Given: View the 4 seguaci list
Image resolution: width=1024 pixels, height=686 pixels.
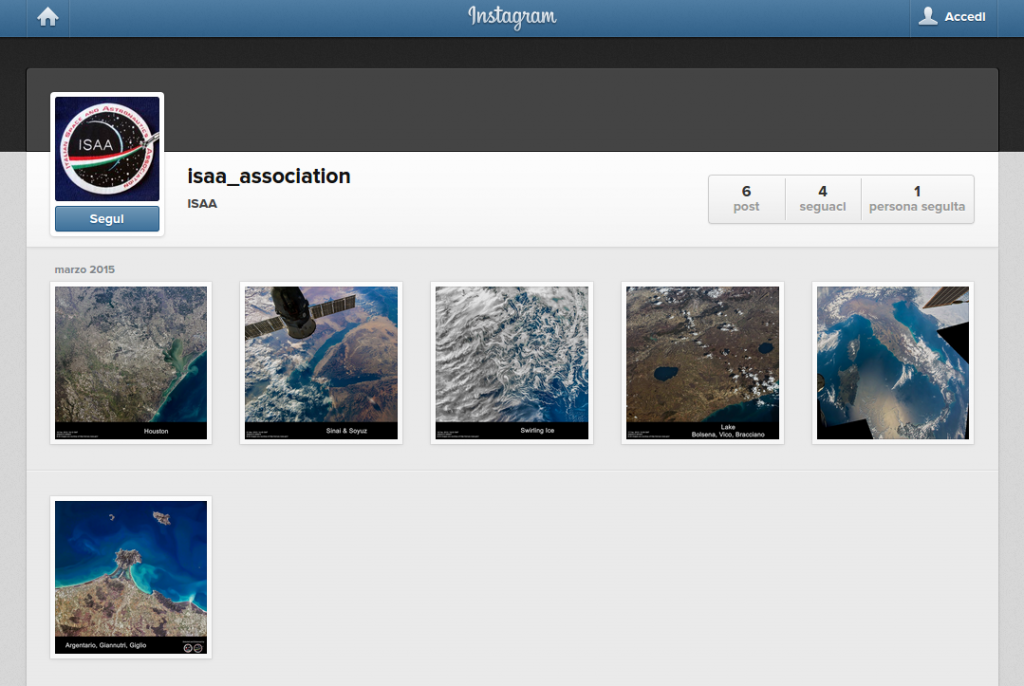Looking at the screenshot, I should (822, 198).
